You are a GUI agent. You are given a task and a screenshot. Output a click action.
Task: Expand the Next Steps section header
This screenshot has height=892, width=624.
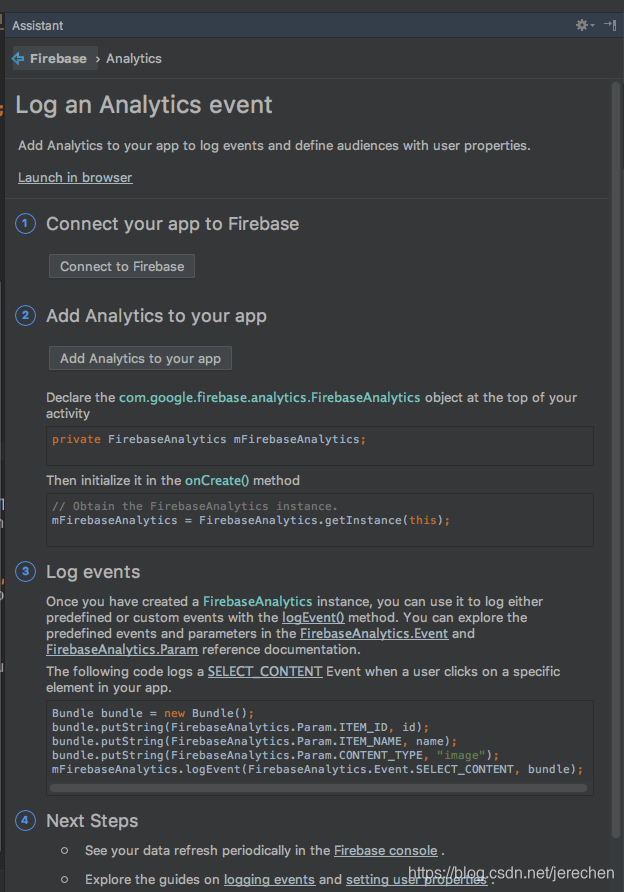tap(92, 820)
